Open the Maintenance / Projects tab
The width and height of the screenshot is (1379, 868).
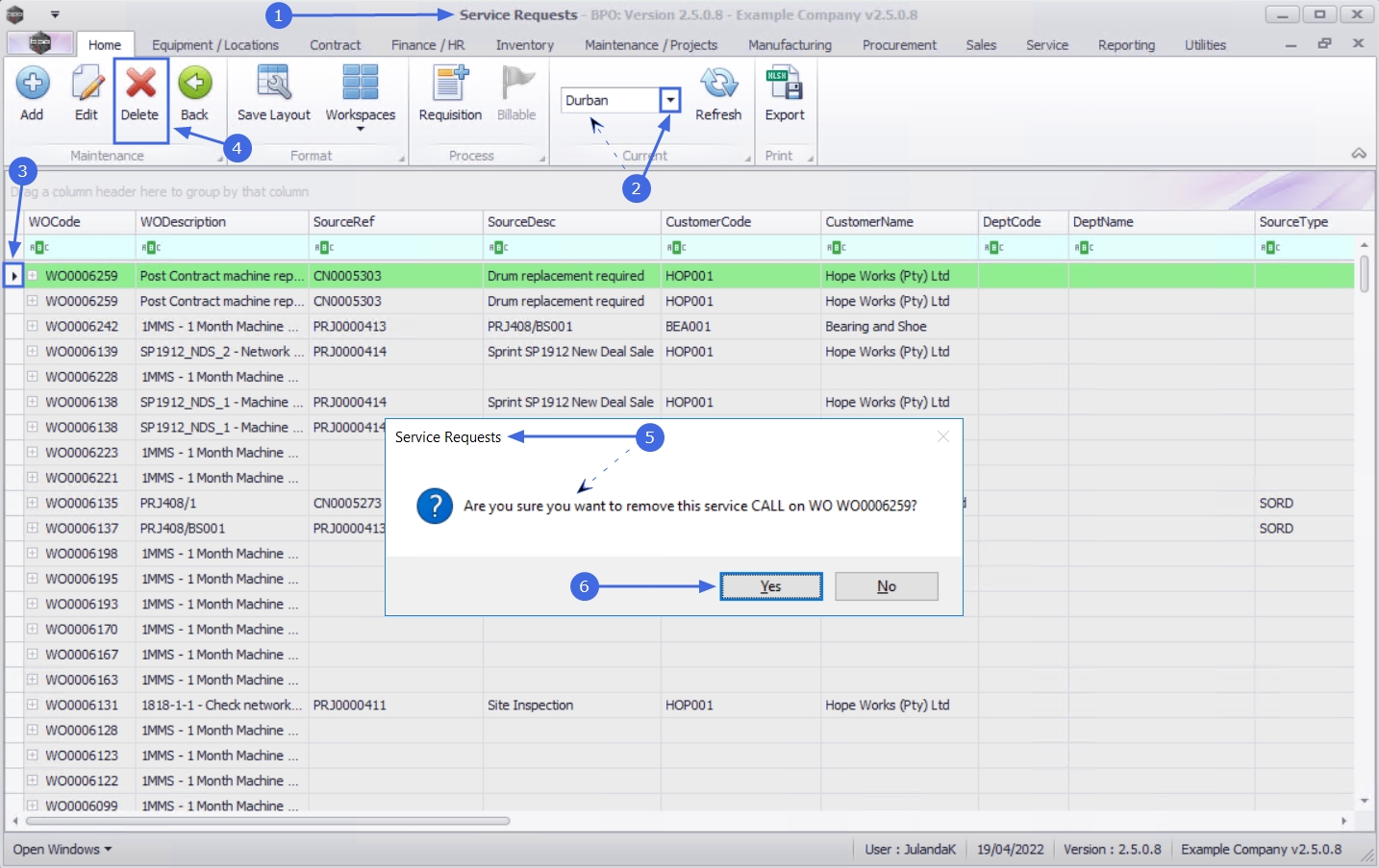pyautogui.click(x=651, y=45)
